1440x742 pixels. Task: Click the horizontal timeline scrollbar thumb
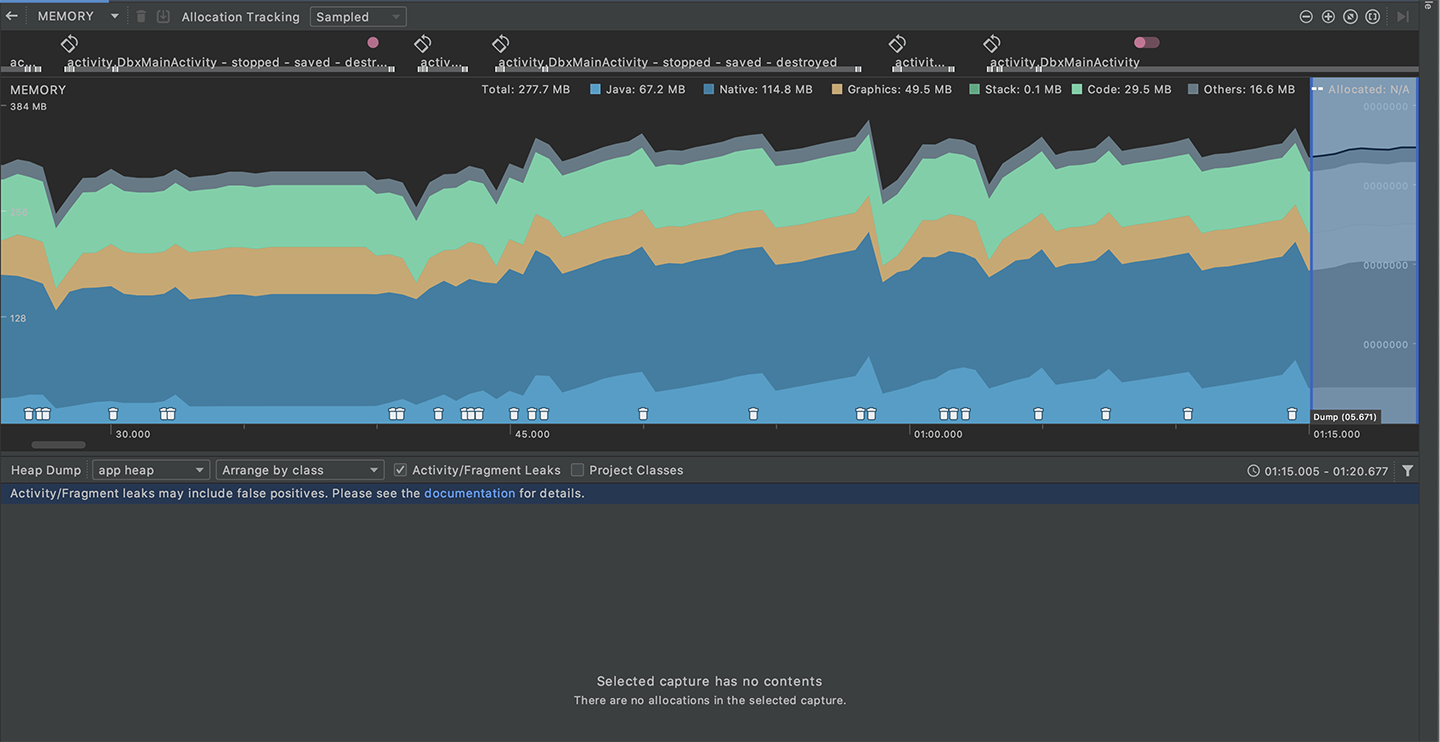click(x=58, y=445)
